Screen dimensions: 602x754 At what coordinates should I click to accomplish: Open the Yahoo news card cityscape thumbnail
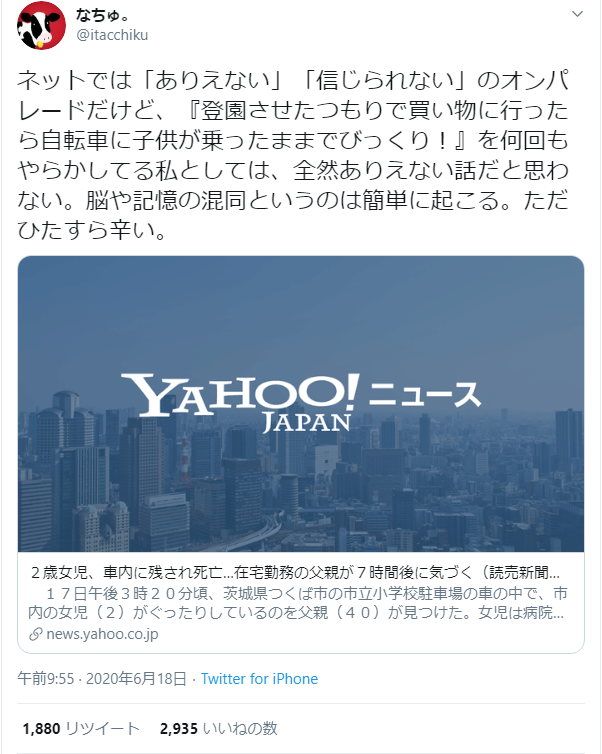coord(301,404)
